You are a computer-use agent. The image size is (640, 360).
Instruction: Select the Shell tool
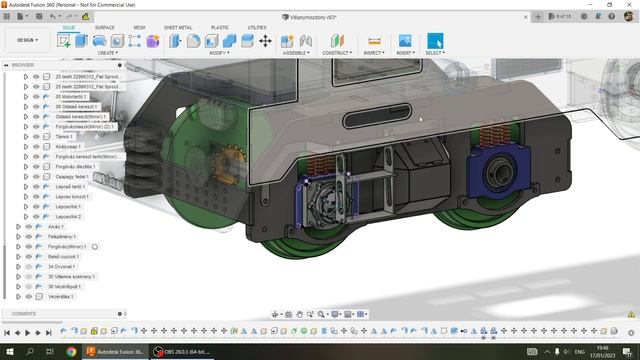211,41
